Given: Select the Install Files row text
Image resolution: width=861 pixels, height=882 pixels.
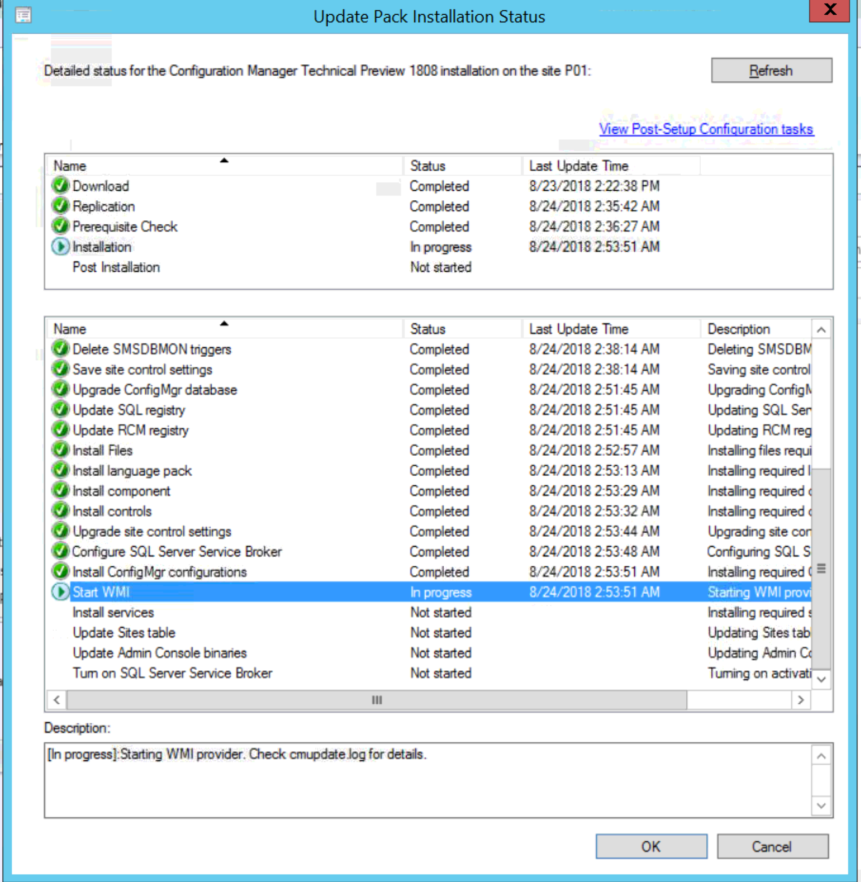Looking at the screenshot, I should pos(102,451).
